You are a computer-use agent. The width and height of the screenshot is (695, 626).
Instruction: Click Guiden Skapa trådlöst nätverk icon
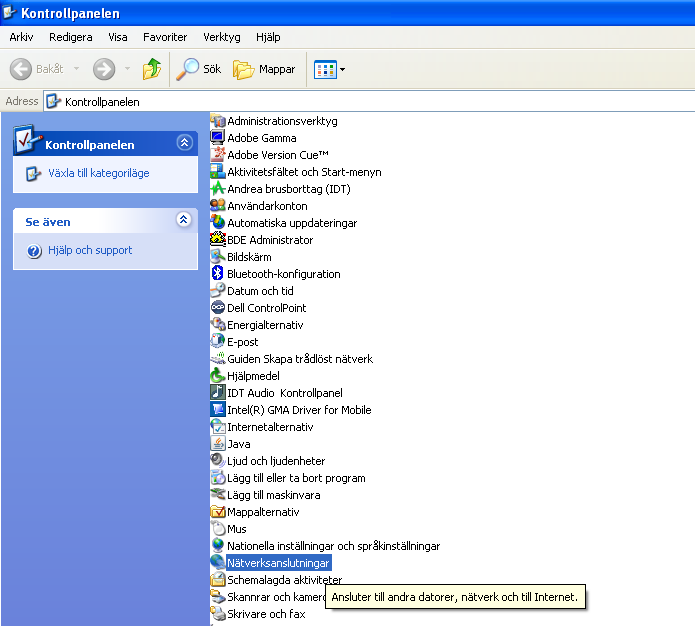tap(218, 359)
